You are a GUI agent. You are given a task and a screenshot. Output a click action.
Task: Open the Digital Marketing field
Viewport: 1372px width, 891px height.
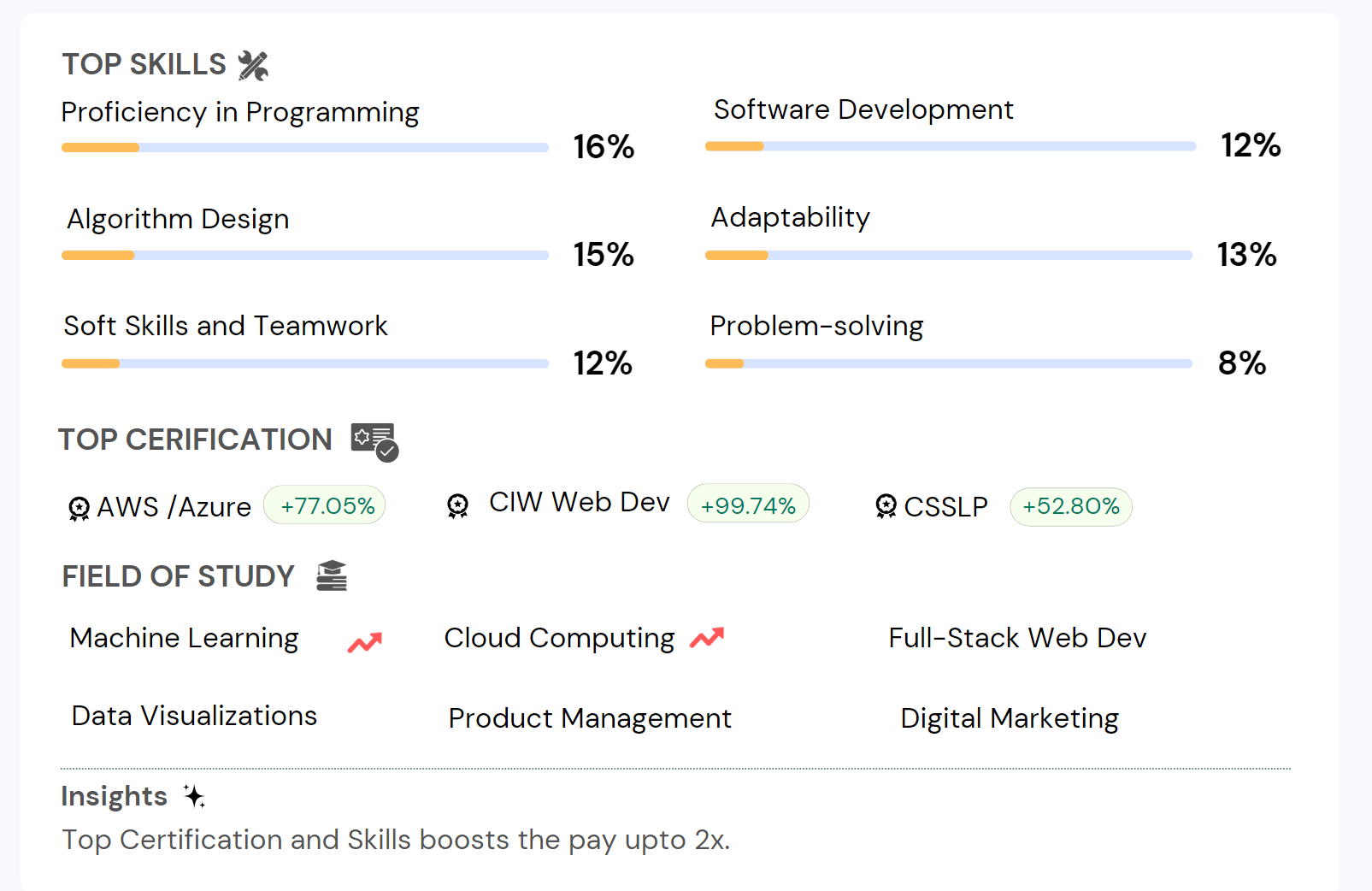[x=1010, y=718]
